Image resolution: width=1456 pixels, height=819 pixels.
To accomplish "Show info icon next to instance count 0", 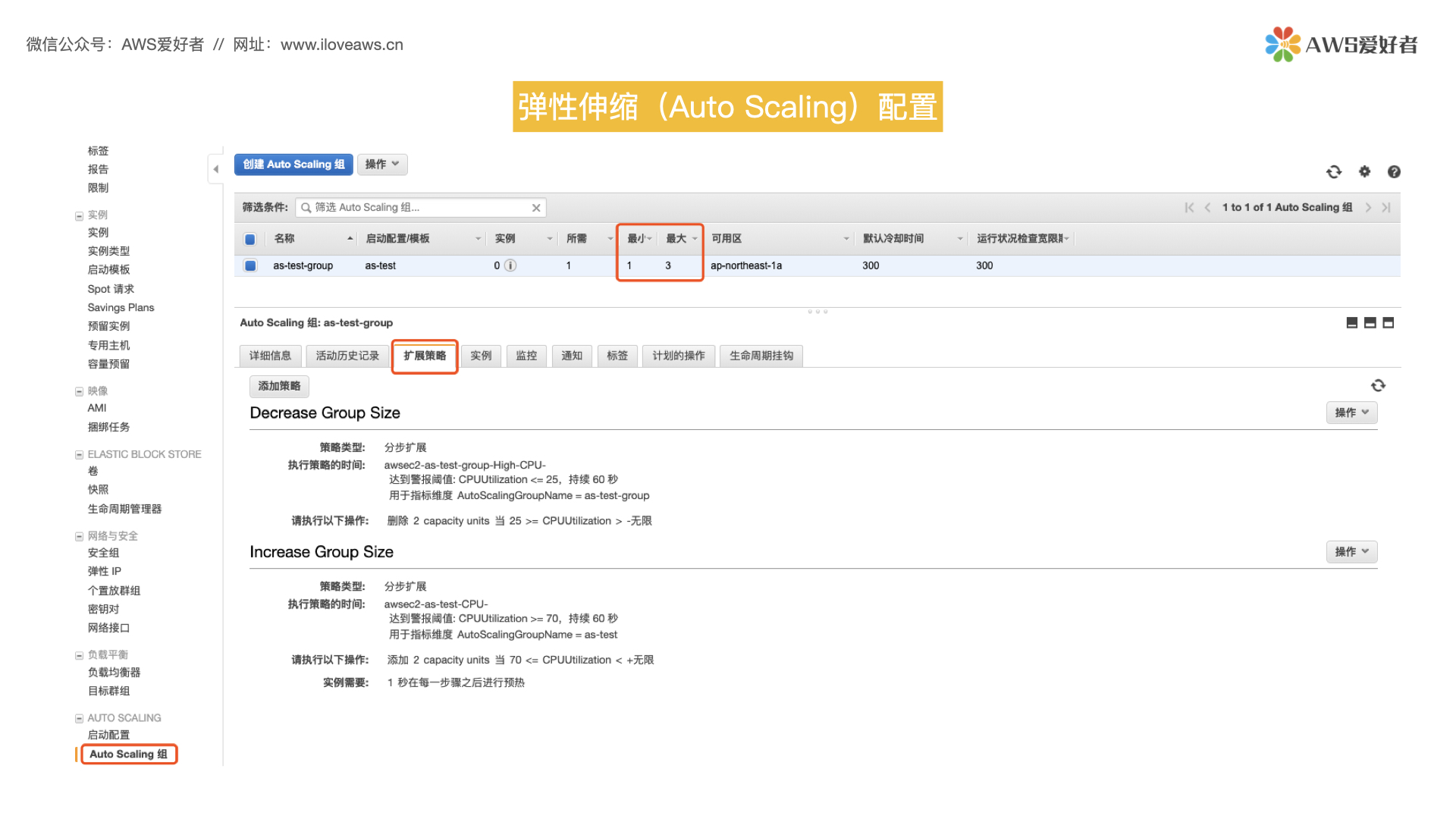I will click(x=510, y=265).
